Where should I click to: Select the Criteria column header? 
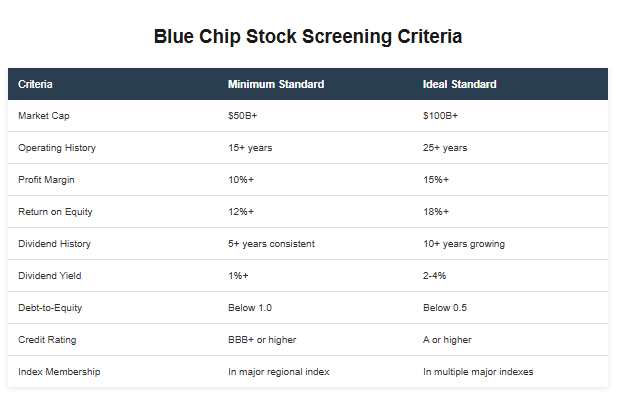[x=35, y=84]
